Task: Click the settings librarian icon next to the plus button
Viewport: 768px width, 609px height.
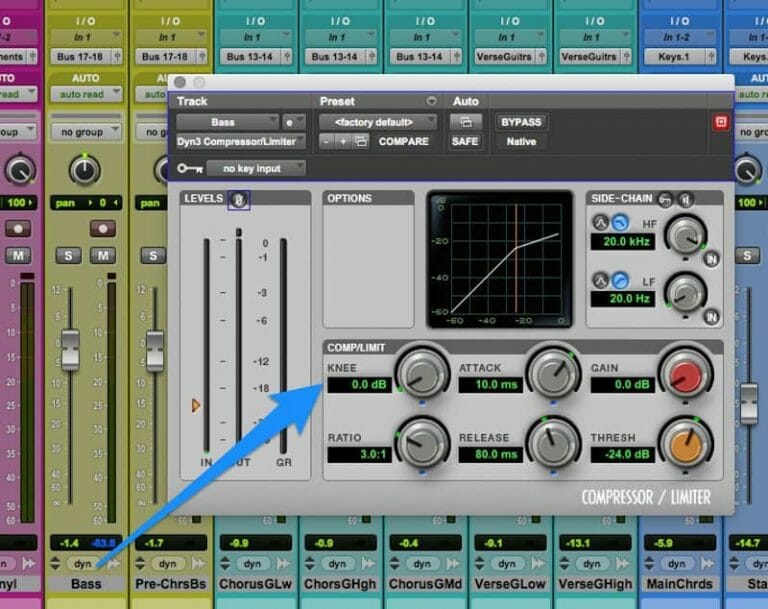Action: click(361, 142)
